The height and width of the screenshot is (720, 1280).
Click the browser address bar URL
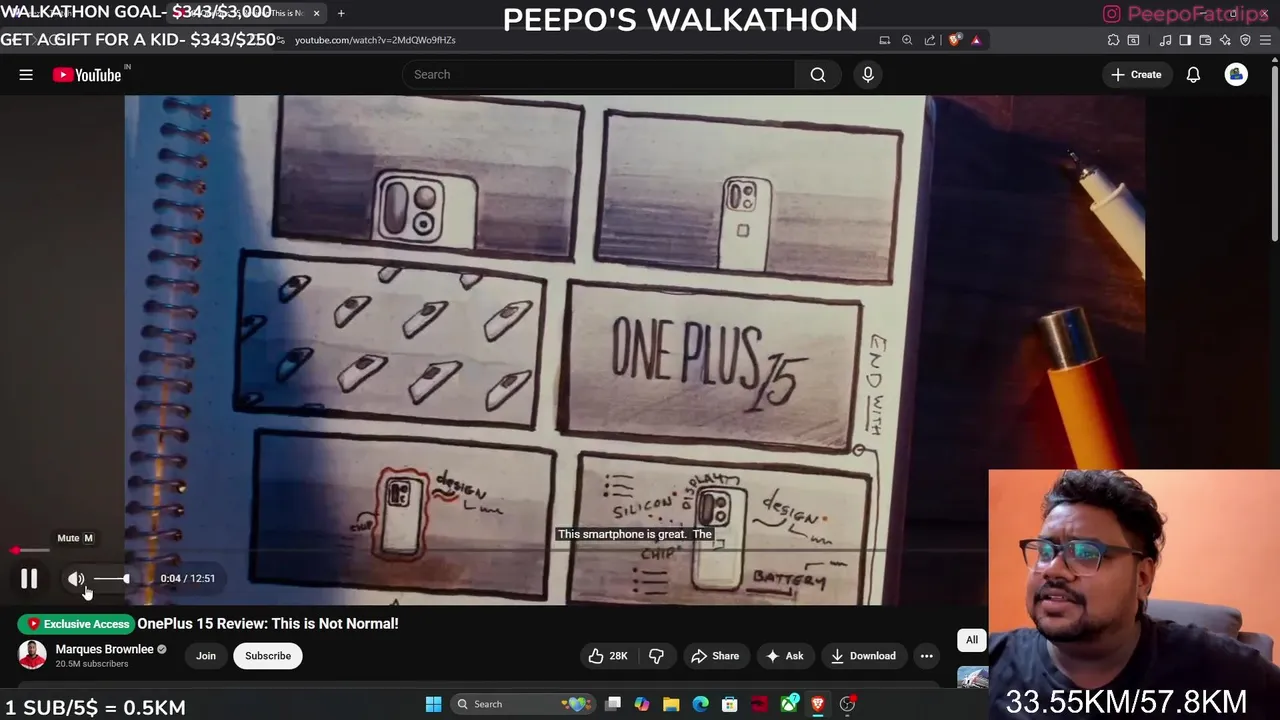[x=375, y=40]
